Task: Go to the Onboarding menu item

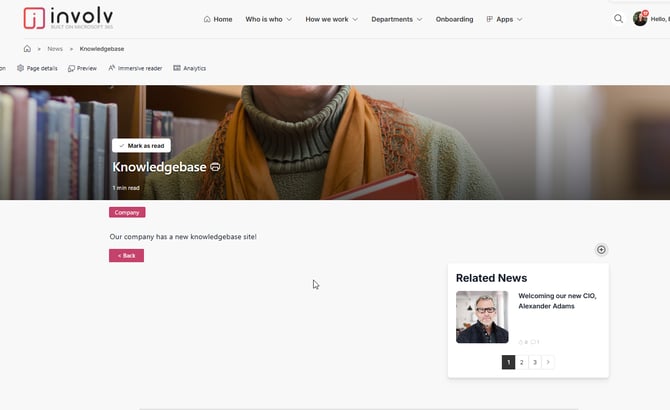Action: (x=454, y=19)
